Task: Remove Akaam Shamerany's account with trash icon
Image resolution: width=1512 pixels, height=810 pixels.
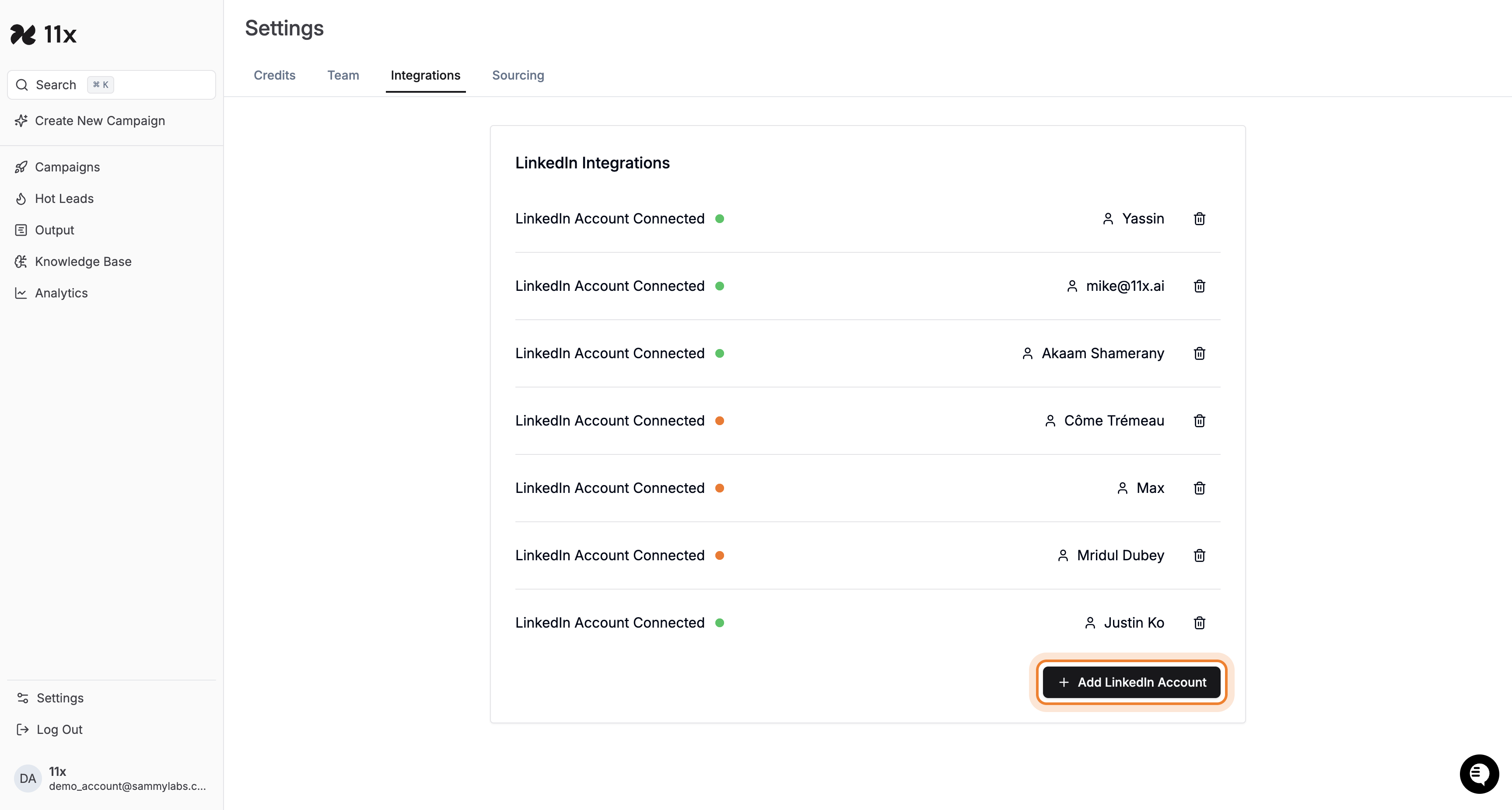Action: pyautogui.click(x=1200, y=353)
